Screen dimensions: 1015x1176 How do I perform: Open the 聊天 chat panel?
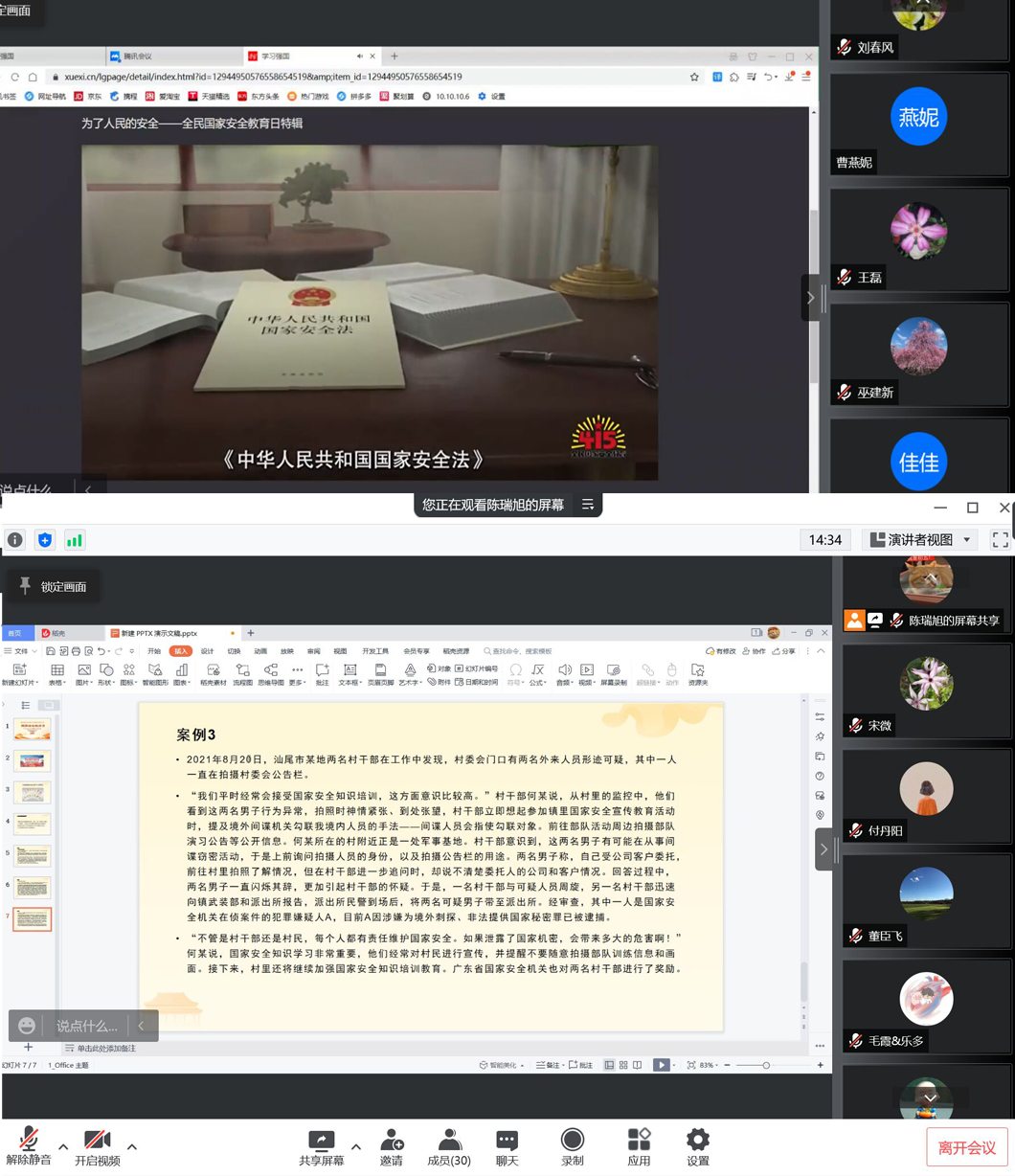(x=507, y=1145)
